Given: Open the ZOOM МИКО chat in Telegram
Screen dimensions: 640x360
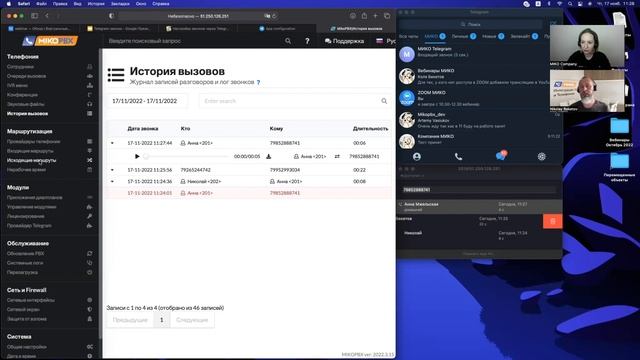Looking at the screenshot, I should point(473,98).
